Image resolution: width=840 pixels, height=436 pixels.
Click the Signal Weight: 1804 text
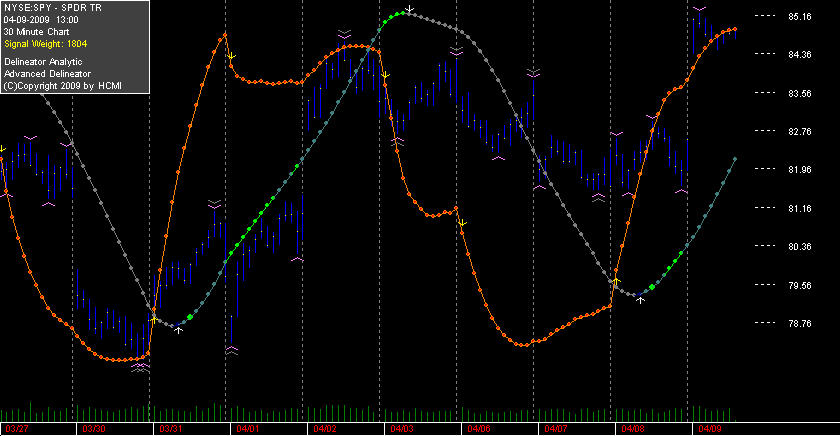click(x=46, y=44)
